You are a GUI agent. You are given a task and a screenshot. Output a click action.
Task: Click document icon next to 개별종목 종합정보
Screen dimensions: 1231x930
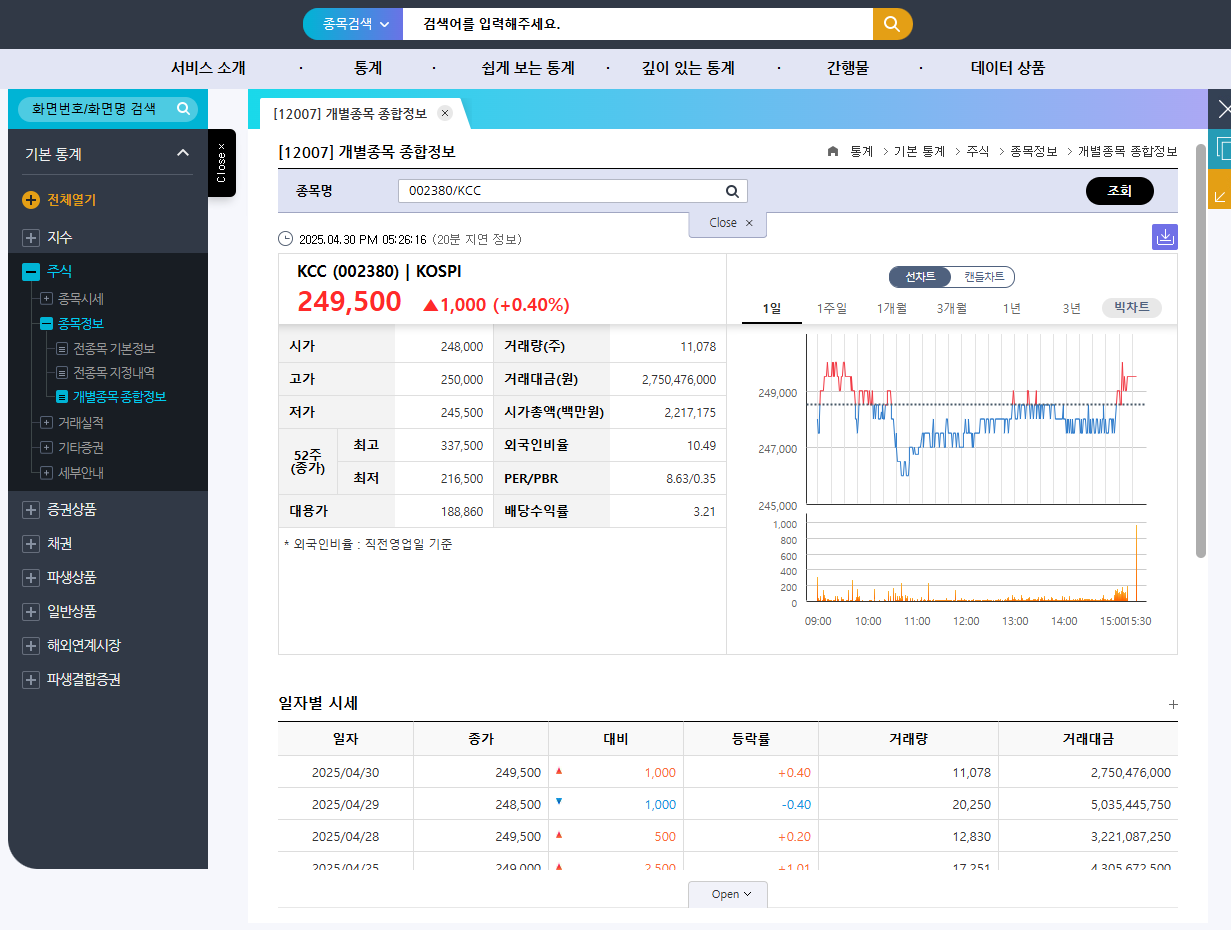[62, 397]
